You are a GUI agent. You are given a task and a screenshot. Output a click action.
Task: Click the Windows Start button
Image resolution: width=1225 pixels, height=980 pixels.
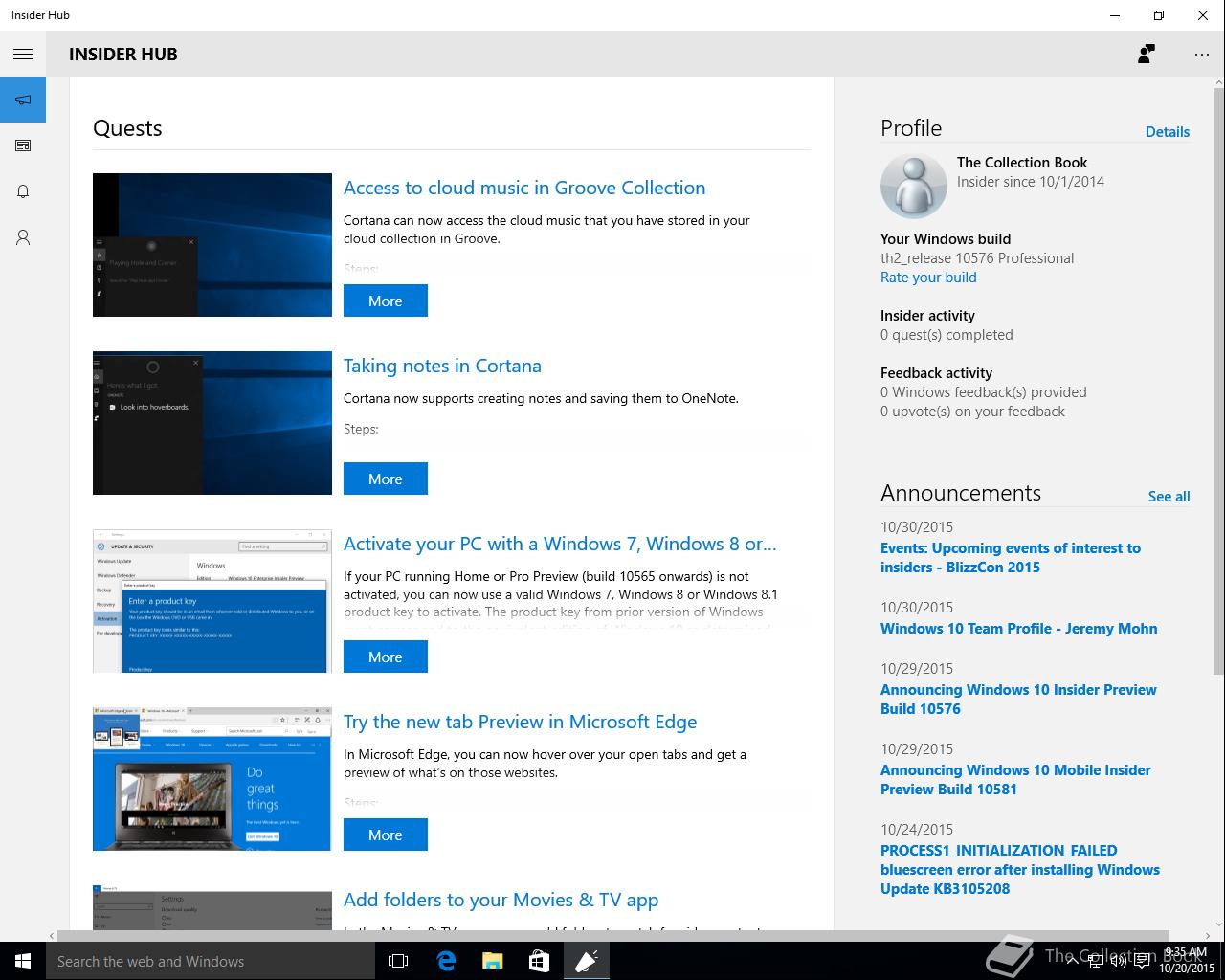23,961
